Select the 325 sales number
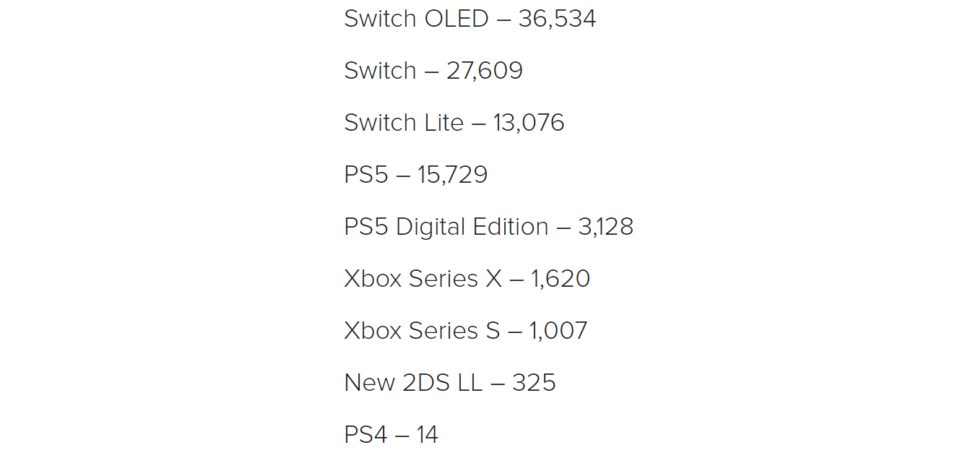 (x=534, y=383)
